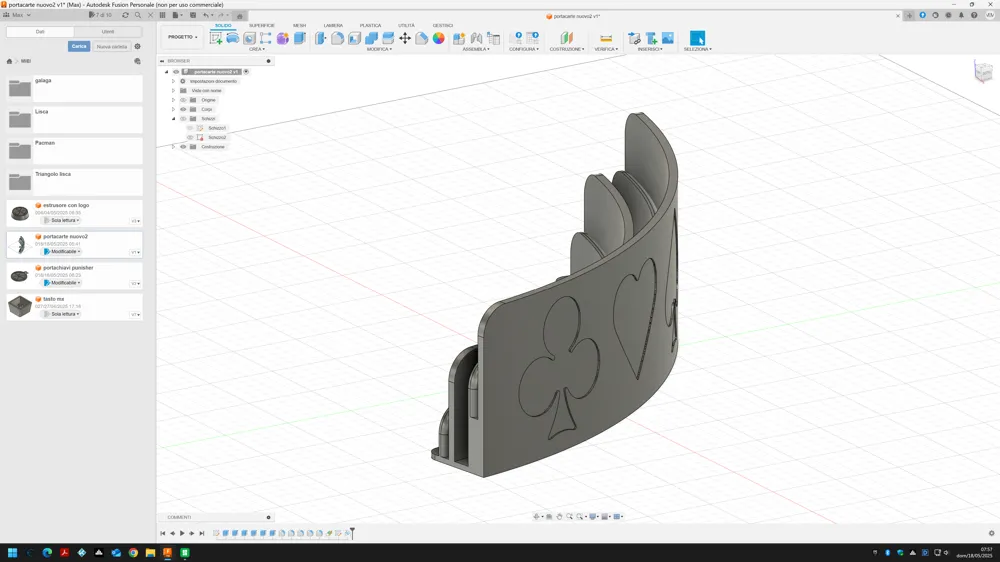Screen dimensions: 1000x562
Task: Click the Insert Derive icon
Action: click(635, 38)
